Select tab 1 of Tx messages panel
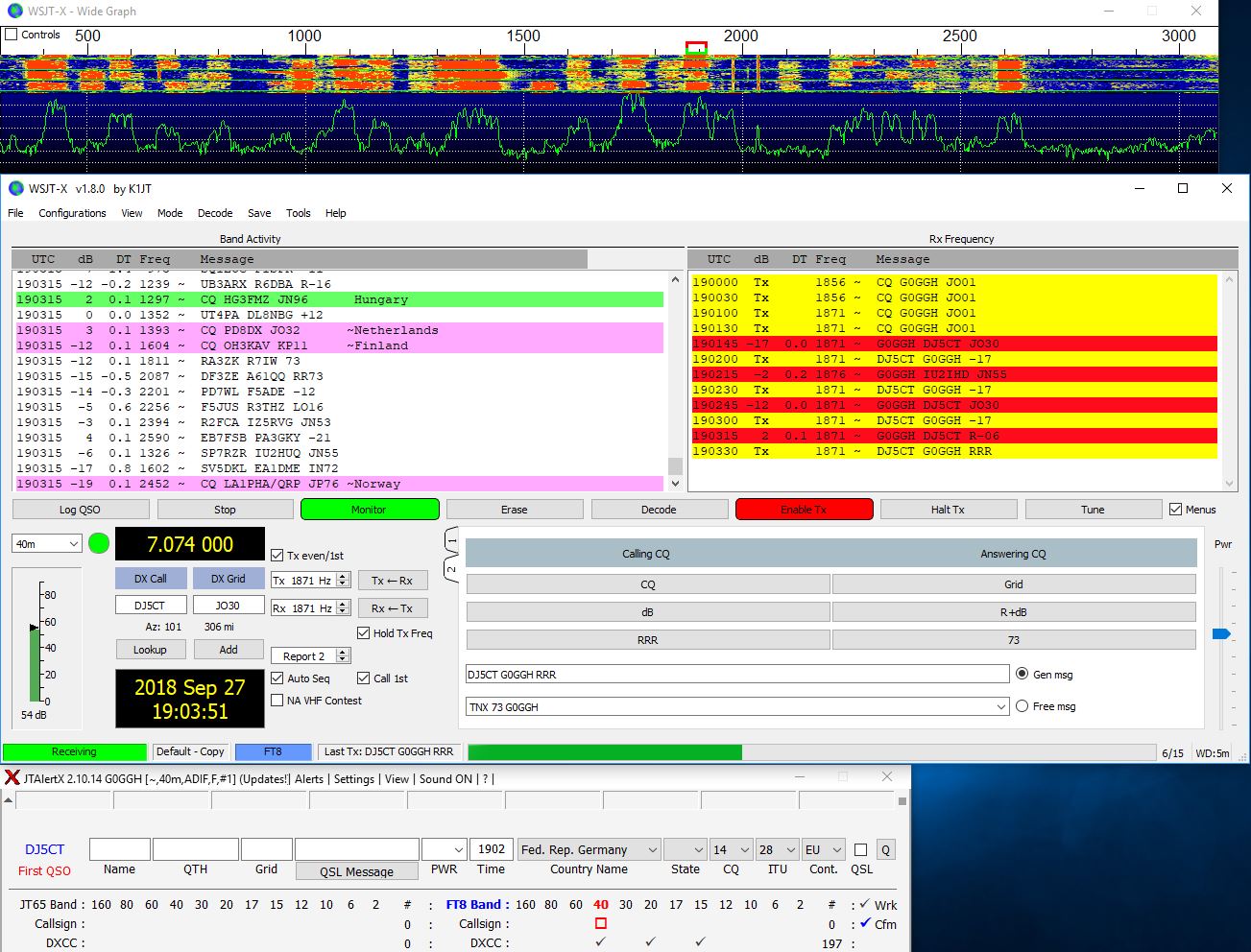The height and width of the screenshot is (952, 1251). click(x=452, y=541)
